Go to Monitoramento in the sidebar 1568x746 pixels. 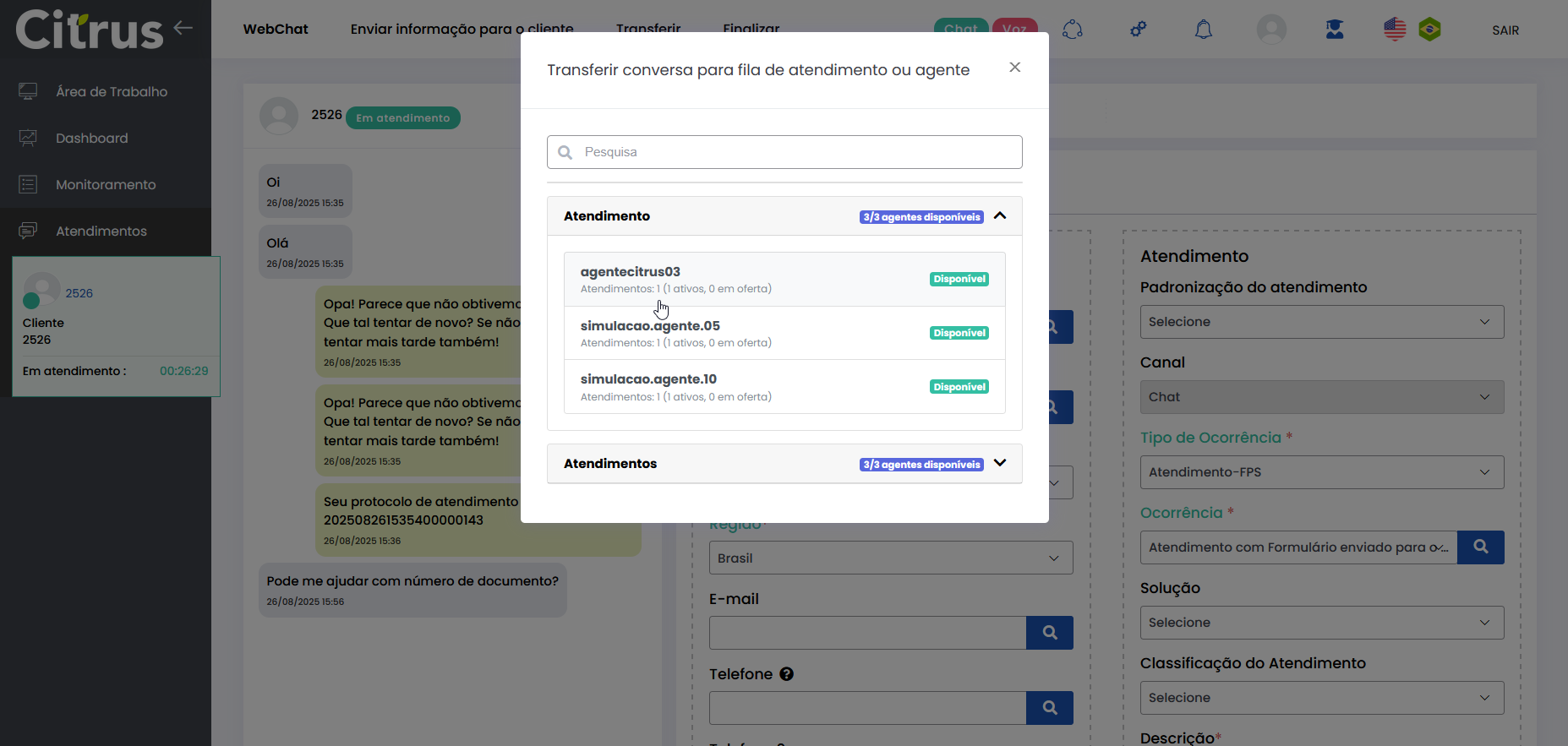coord(106,185)
